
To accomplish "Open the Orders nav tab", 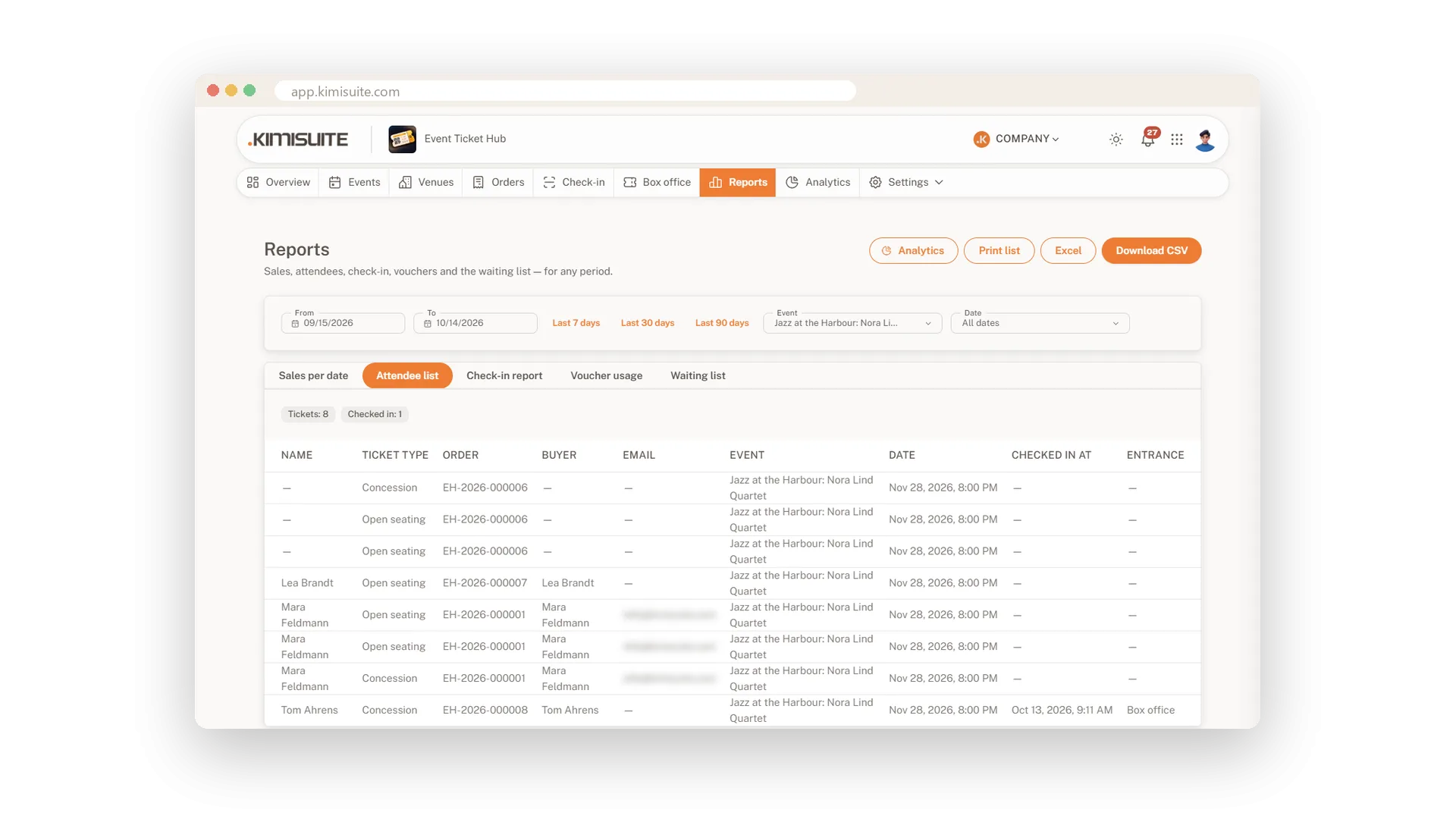I will coord(498,183).
